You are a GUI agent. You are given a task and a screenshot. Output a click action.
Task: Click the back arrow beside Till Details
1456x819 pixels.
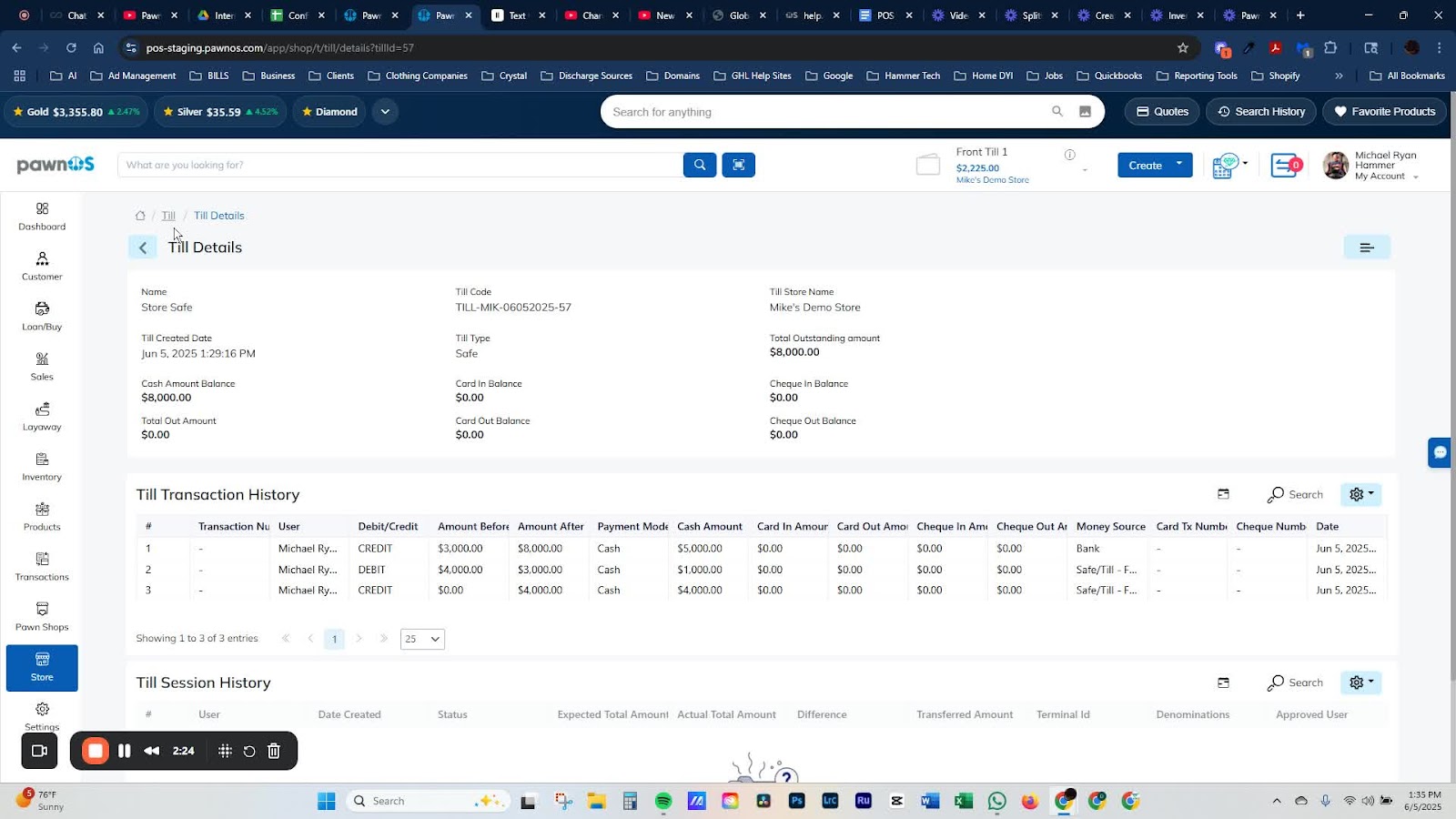coord(143,248)
